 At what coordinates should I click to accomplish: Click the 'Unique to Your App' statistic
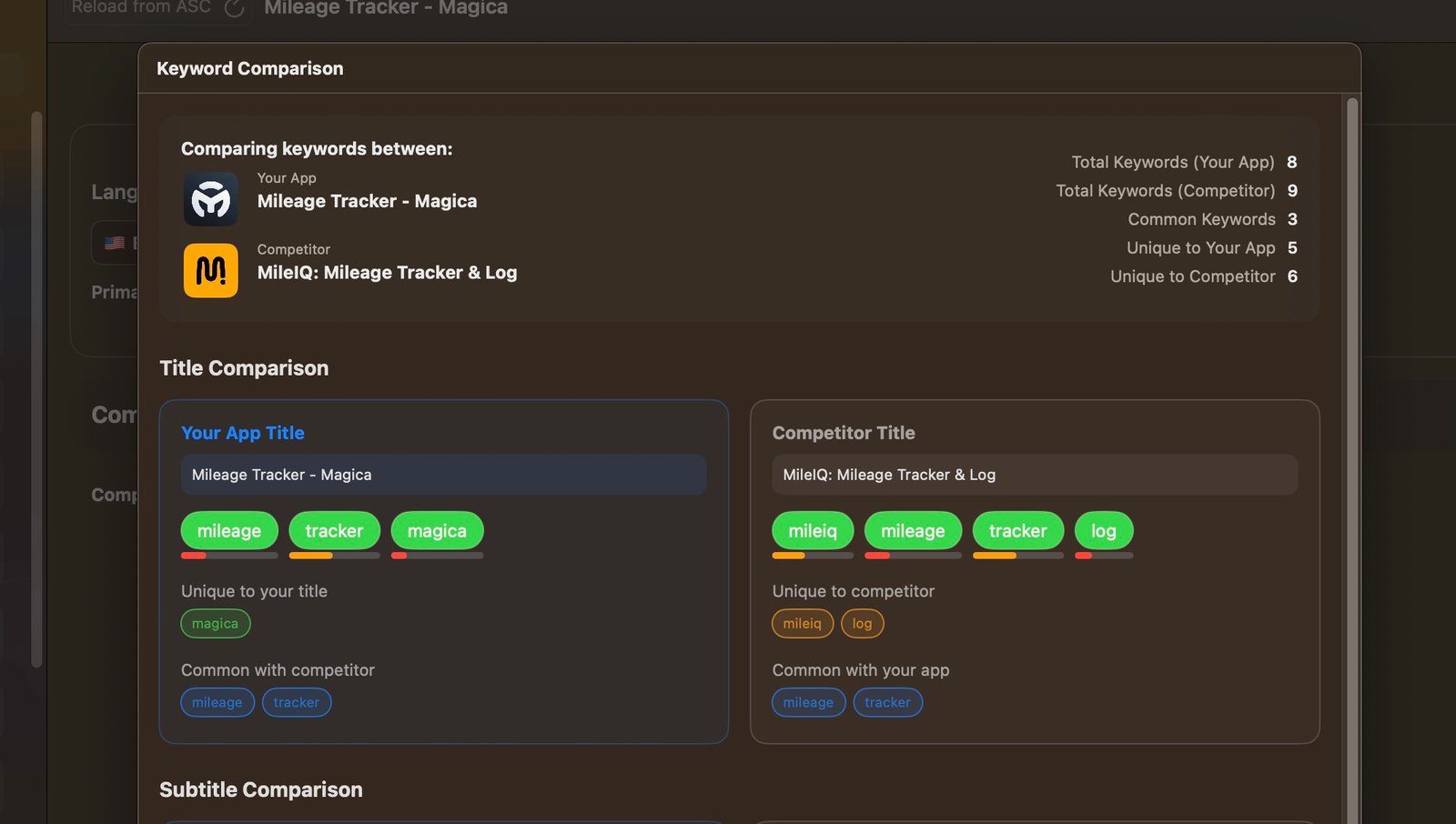(1212, 247)
